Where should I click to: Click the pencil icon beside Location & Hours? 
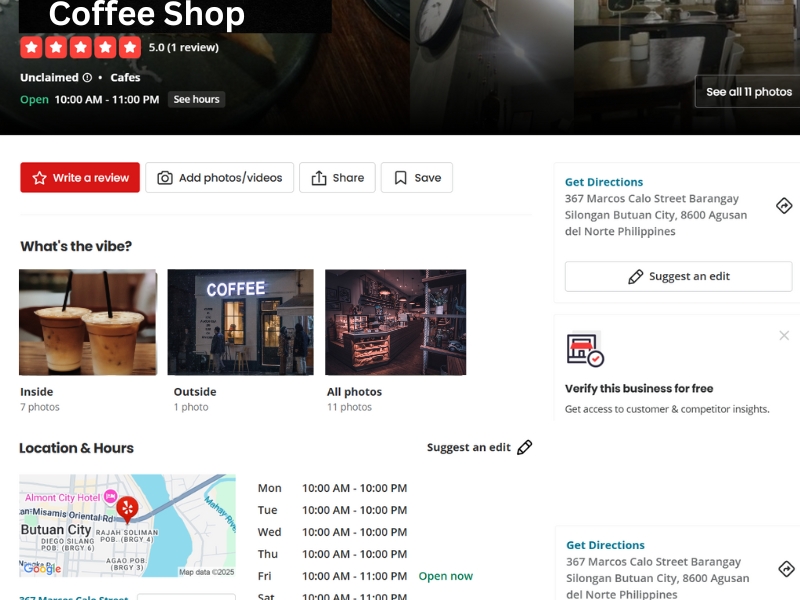click(524, 447)
